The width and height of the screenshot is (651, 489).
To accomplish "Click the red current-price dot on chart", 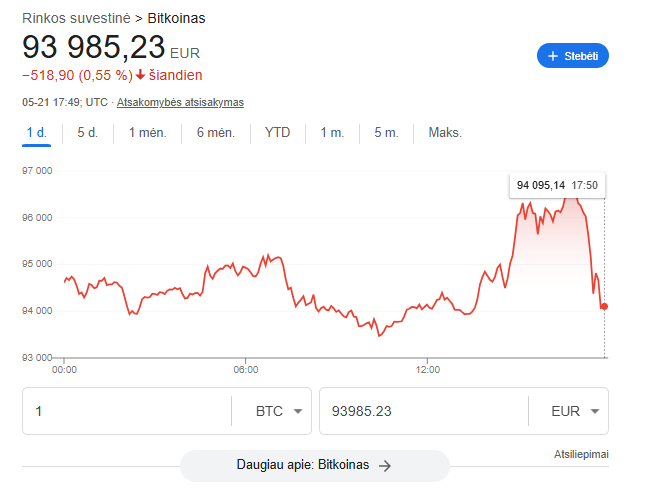I will [604, 306].
